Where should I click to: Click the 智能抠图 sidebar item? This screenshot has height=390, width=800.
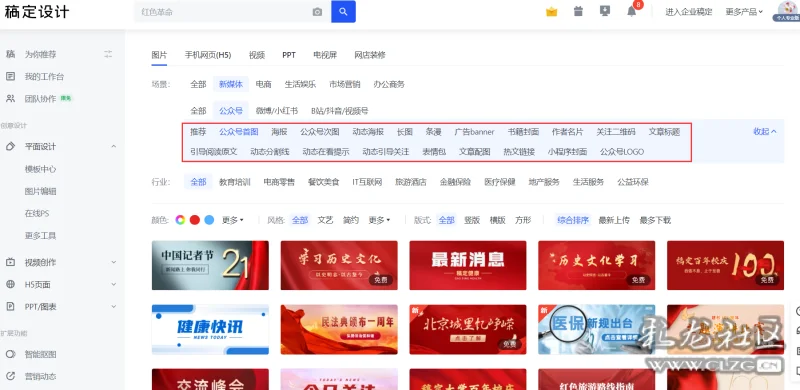click(x=40, y=354)
